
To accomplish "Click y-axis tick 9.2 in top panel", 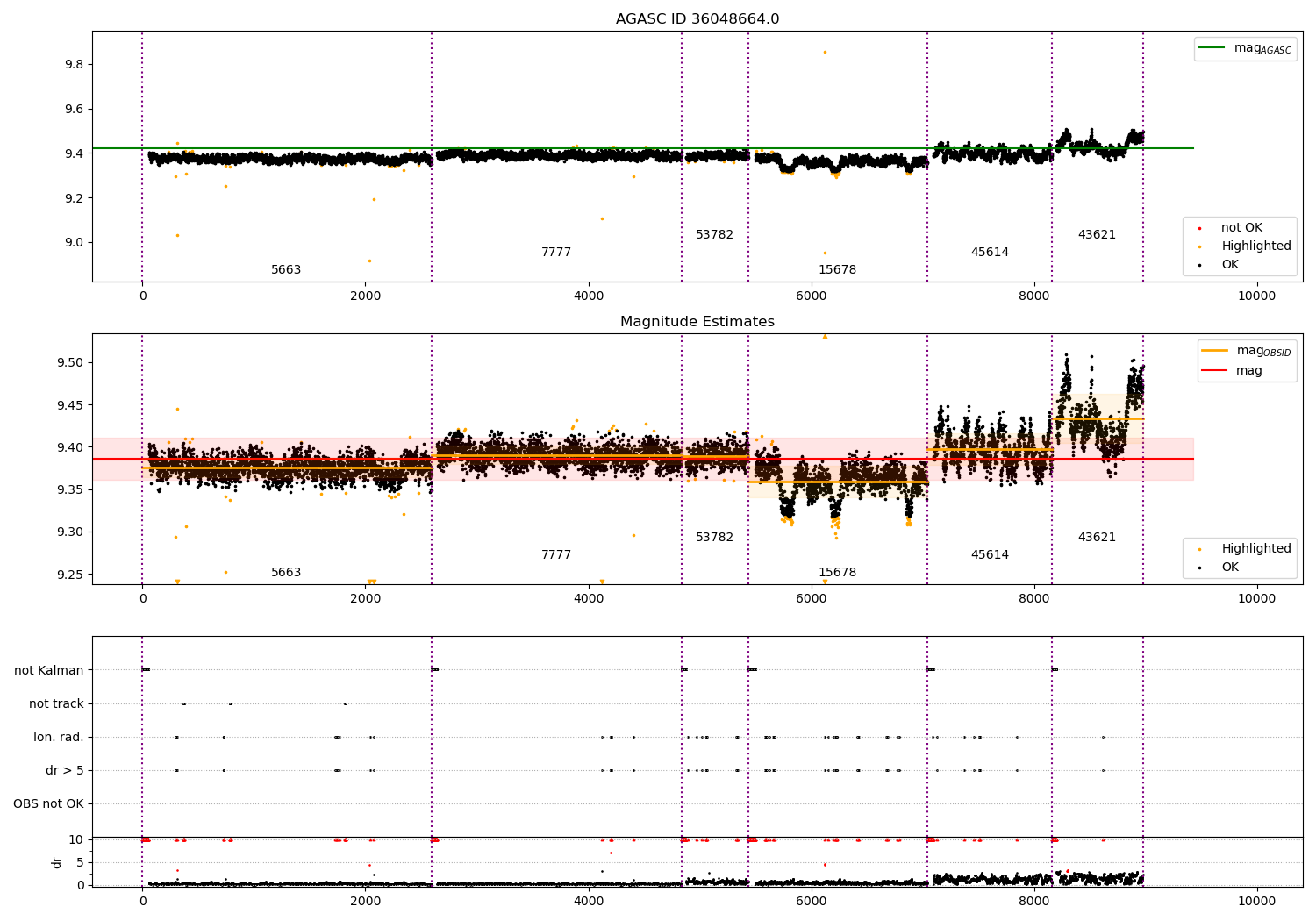I will pos(74,198).
